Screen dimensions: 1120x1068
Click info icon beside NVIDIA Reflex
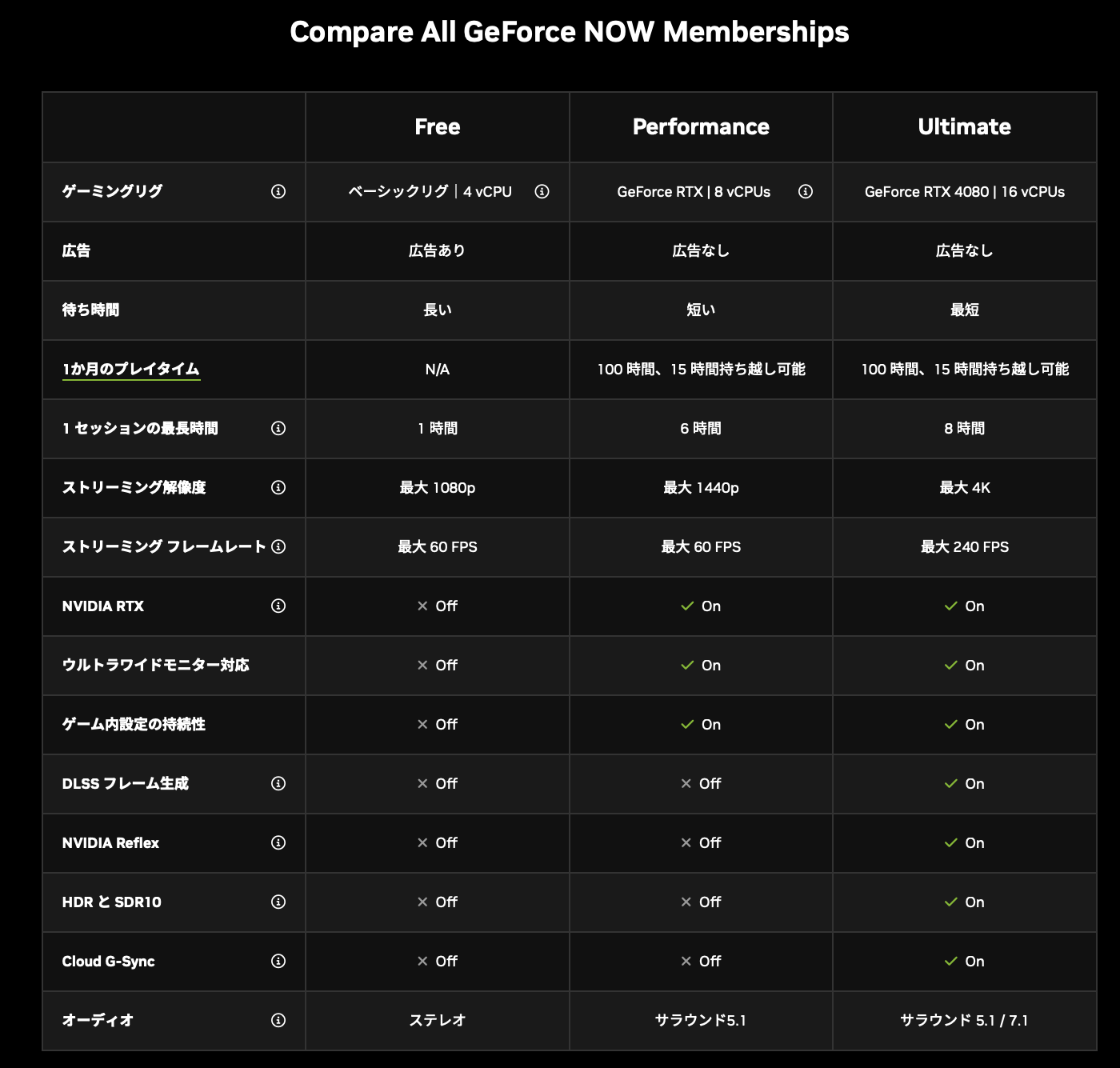tap(278, 842)
